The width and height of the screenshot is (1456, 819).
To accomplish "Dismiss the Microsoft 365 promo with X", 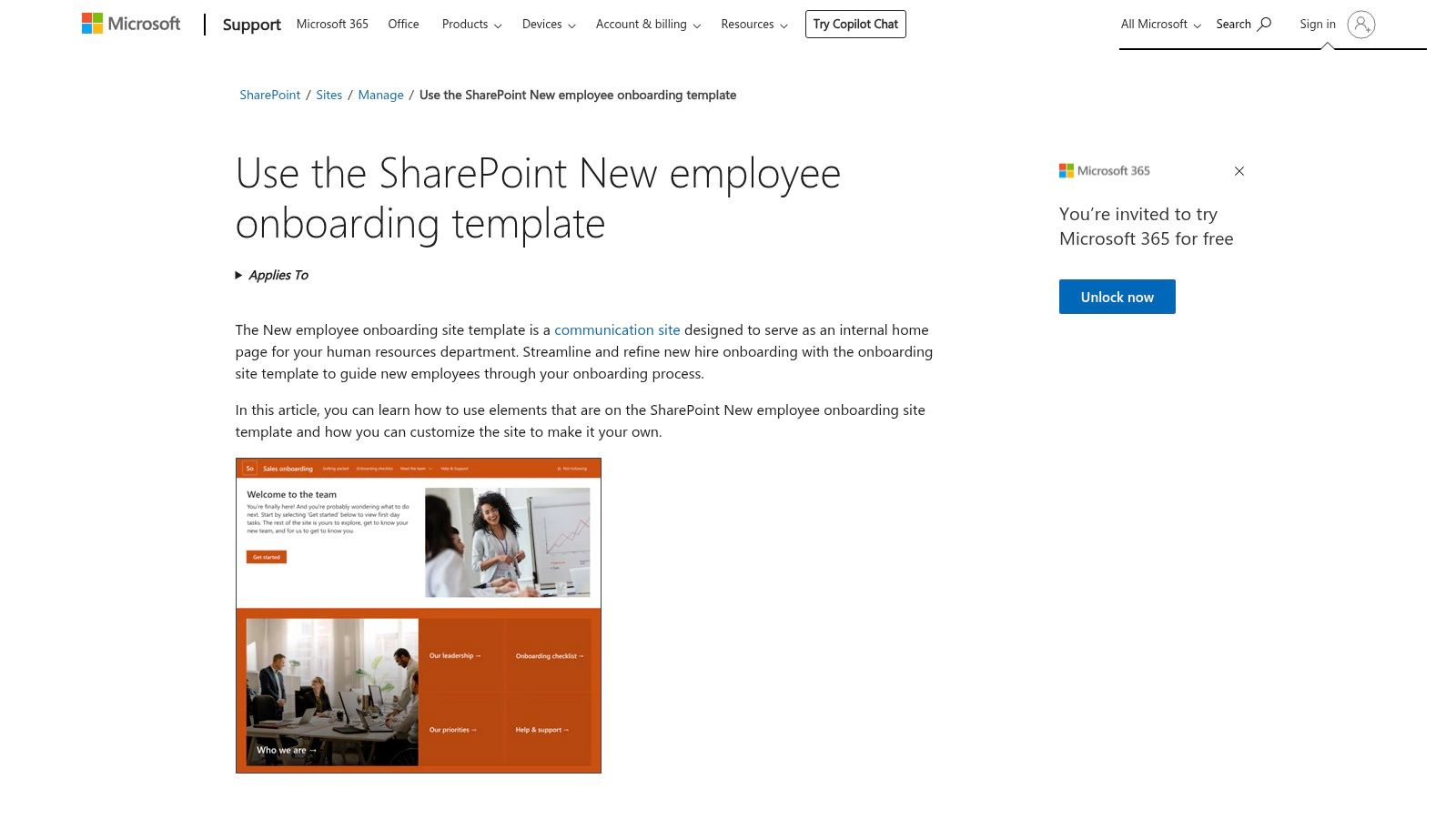I will point(1239,171).
